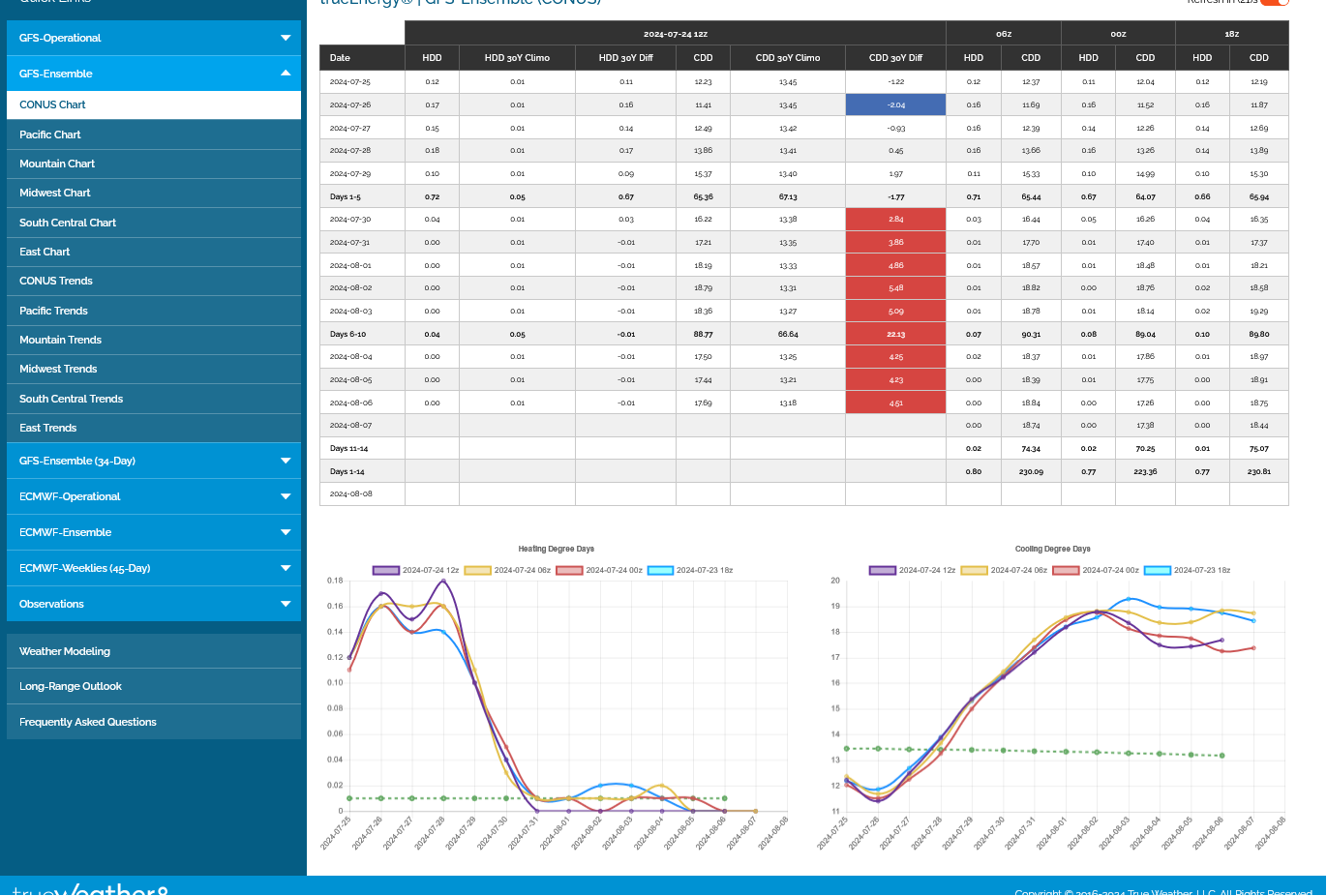Toggle the refresh switch at top right
This screenshot has width=1327, height=896.
coord(1275,2)
